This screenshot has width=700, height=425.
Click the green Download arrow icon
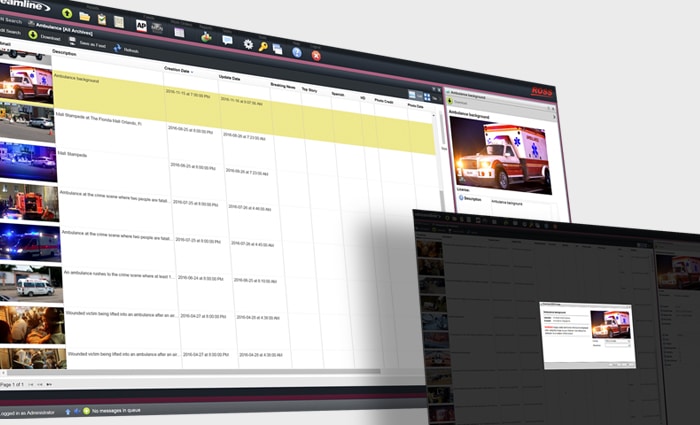click(33, 35)
